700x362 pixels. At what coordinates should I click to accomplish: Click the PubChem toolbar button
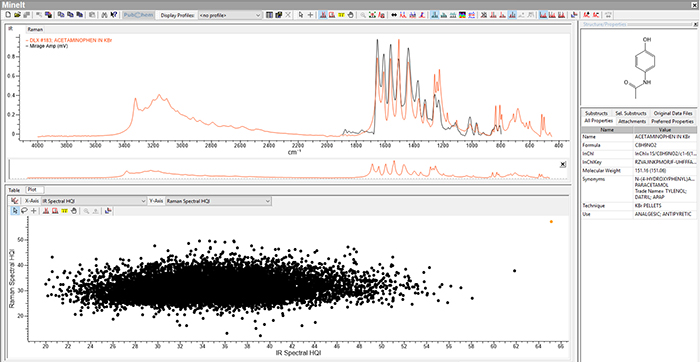pyautogui.click(x=138, y=15)
